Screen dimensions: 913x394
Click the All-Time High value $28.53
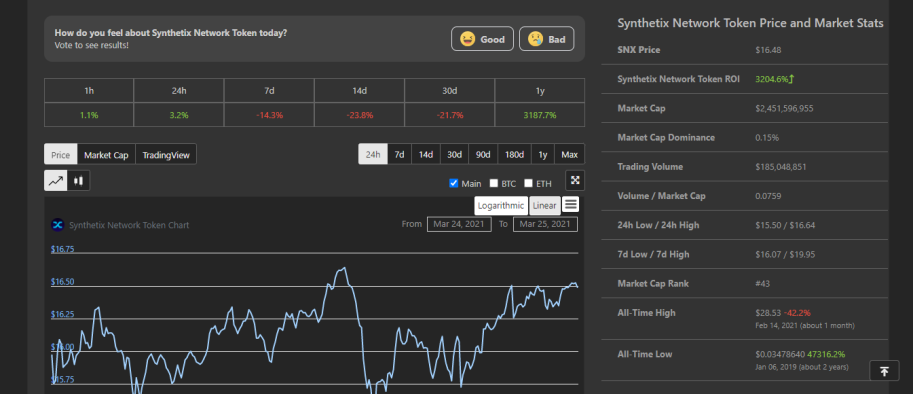click(x=768, y=313)
